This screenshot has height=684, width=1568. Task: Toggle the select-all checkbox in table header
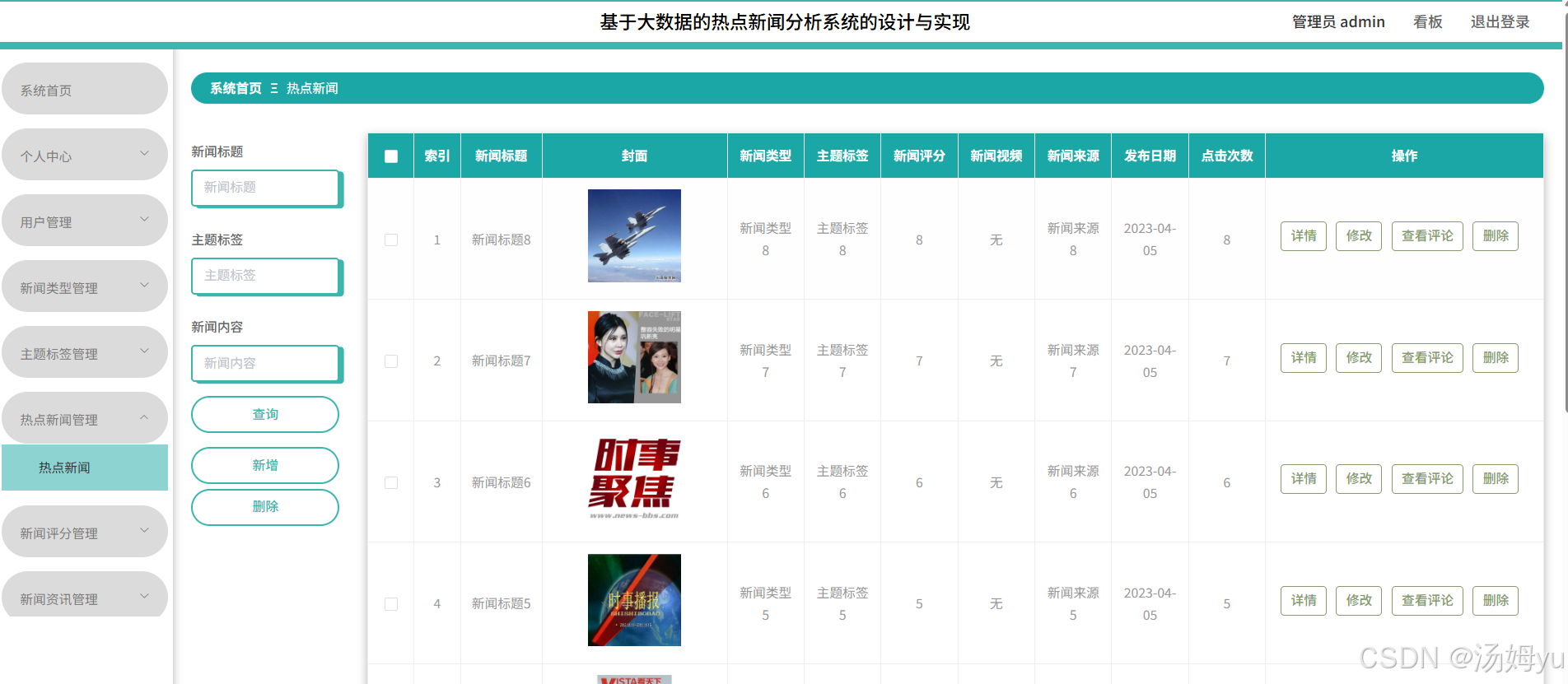click(x=391, y=156)
